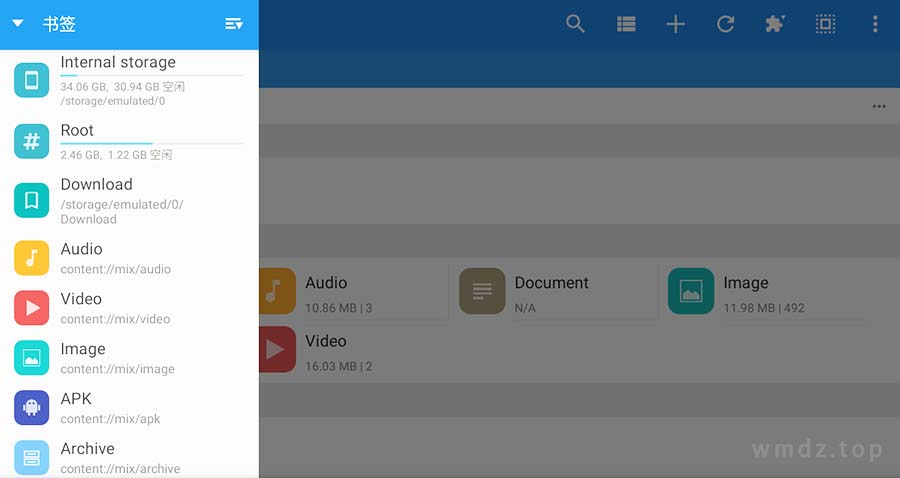Click the yellow Audio sidebar icon
The height and width of the screenshot is (478, 900).
point(32,258)
